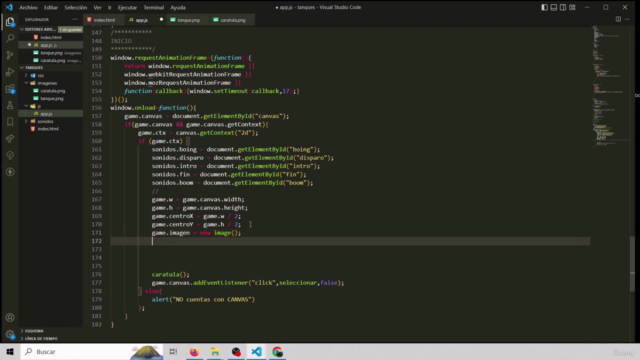Open the Source Control view
The width and height of the screenshot is (640, 360).
[x=10, y=55]
